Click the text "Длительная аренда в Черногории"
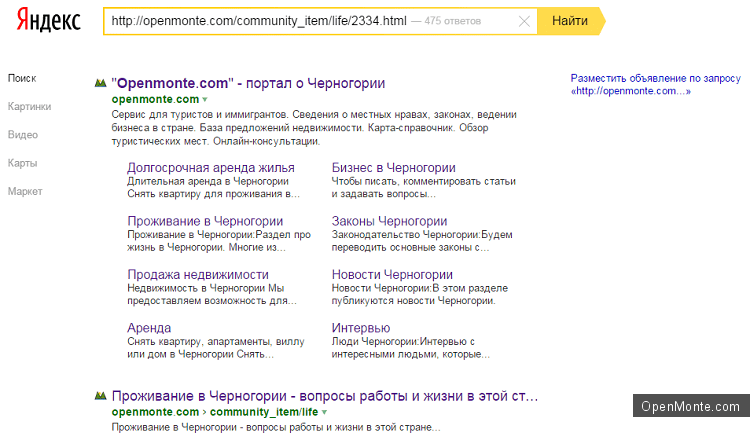Viewport: 750px width, 440px height. point(208,181)
